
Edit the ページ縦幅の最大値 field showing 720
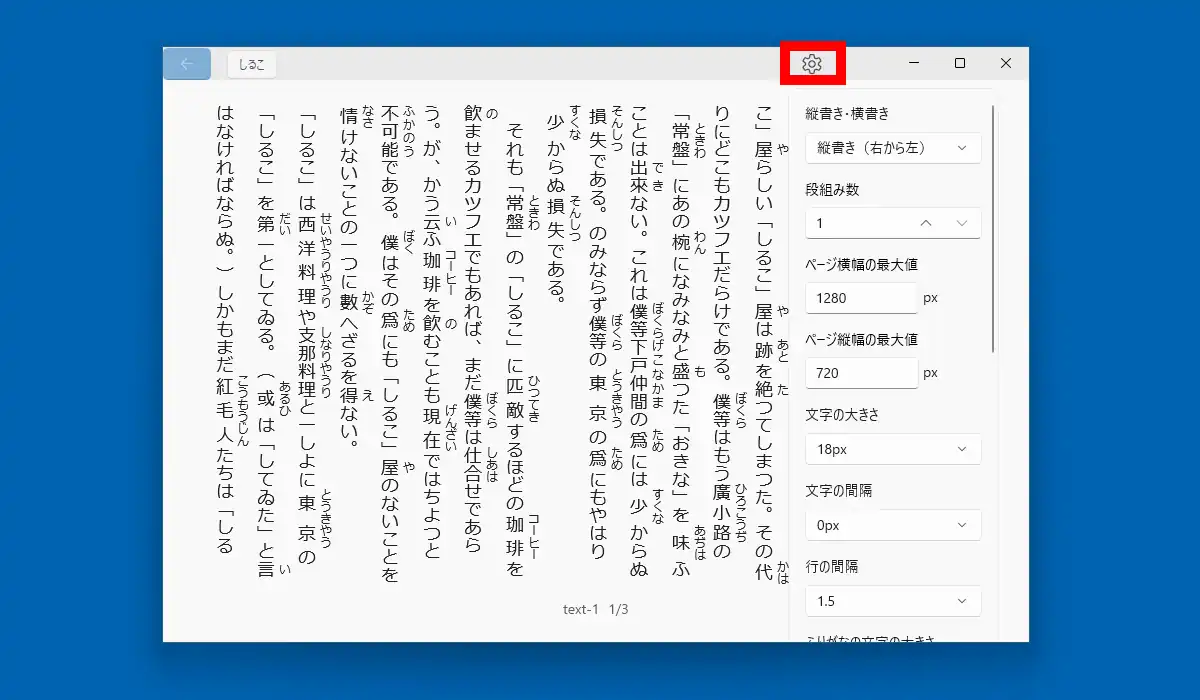(x=862, y=373)
